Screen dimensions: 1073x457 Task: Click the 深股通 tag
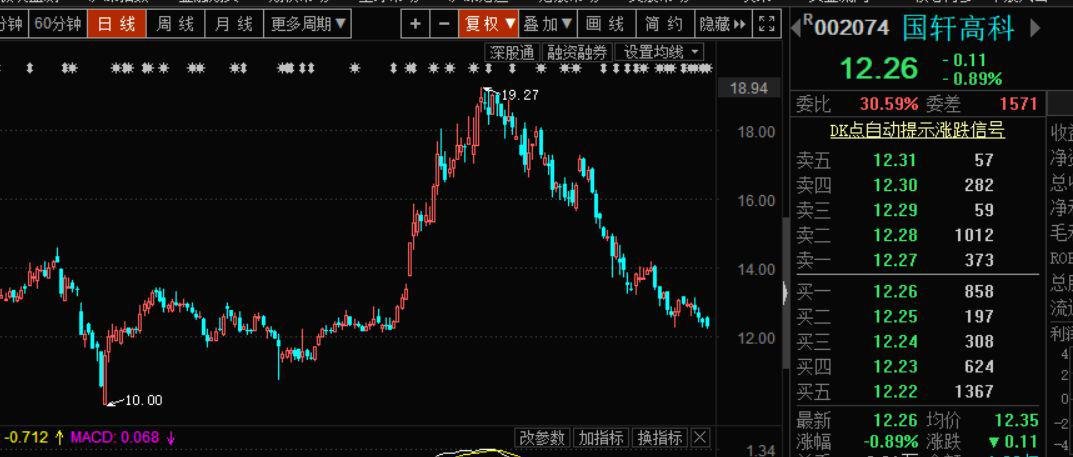pyautogui.click(x=513, y=52)
